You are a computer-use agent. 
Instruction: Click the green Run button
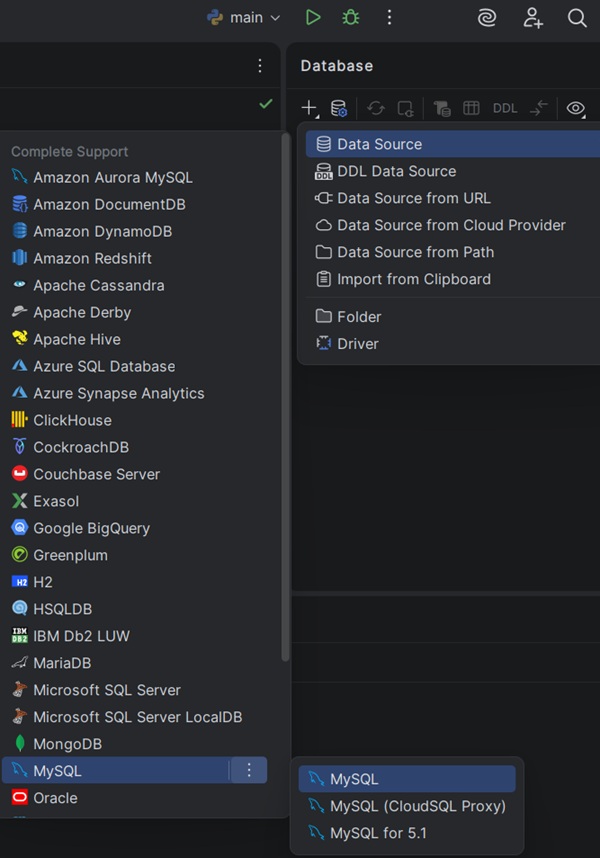[313, 17]
